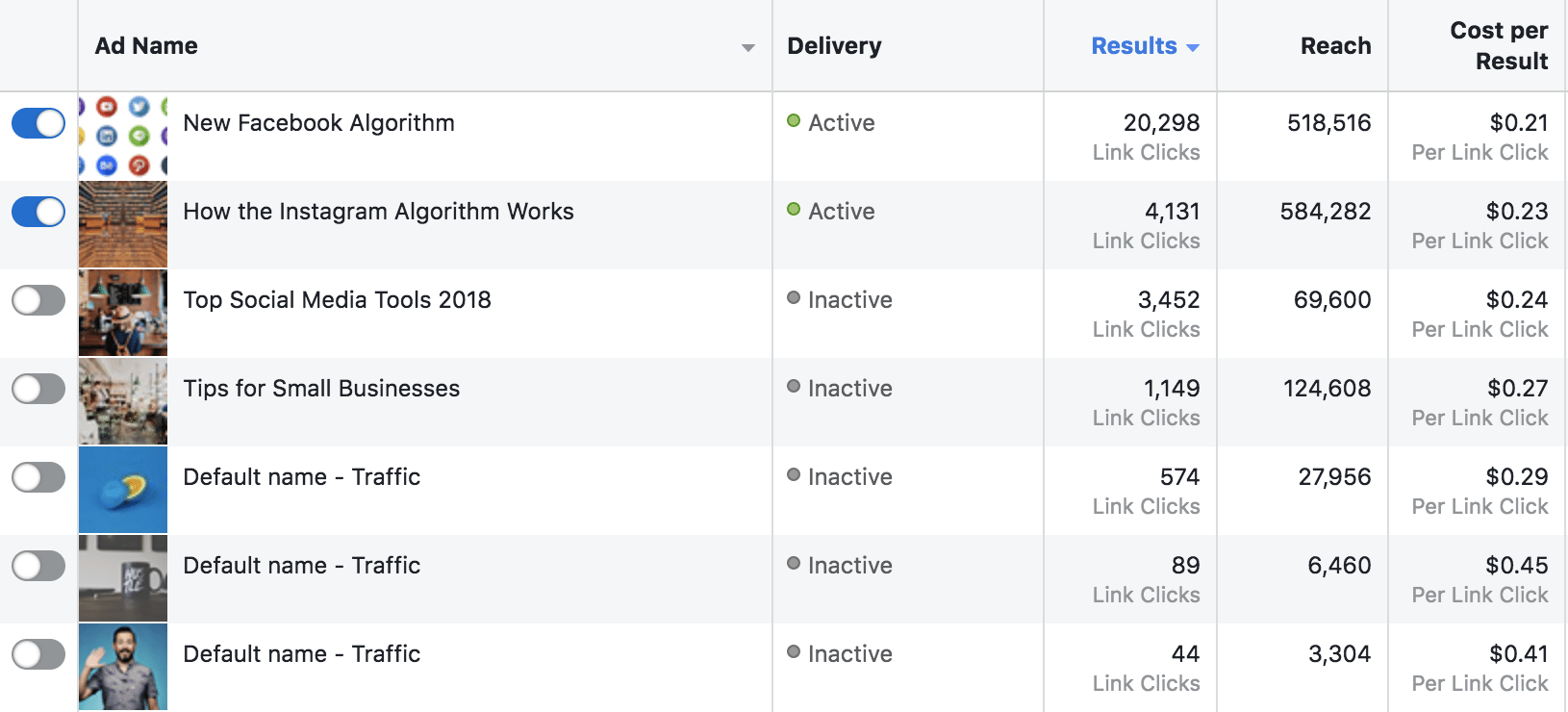The height and width of the screenshot is (712, 1568).
Task: Click the Cost per Result column header
Action: coord(1498,45)
